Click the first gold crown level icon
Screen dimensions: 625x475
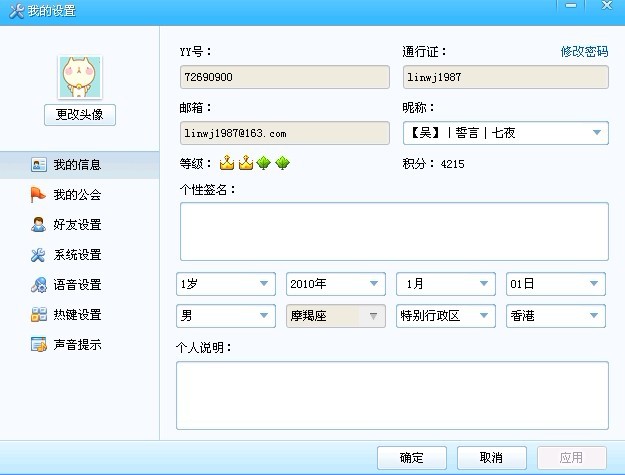point(227,163)
